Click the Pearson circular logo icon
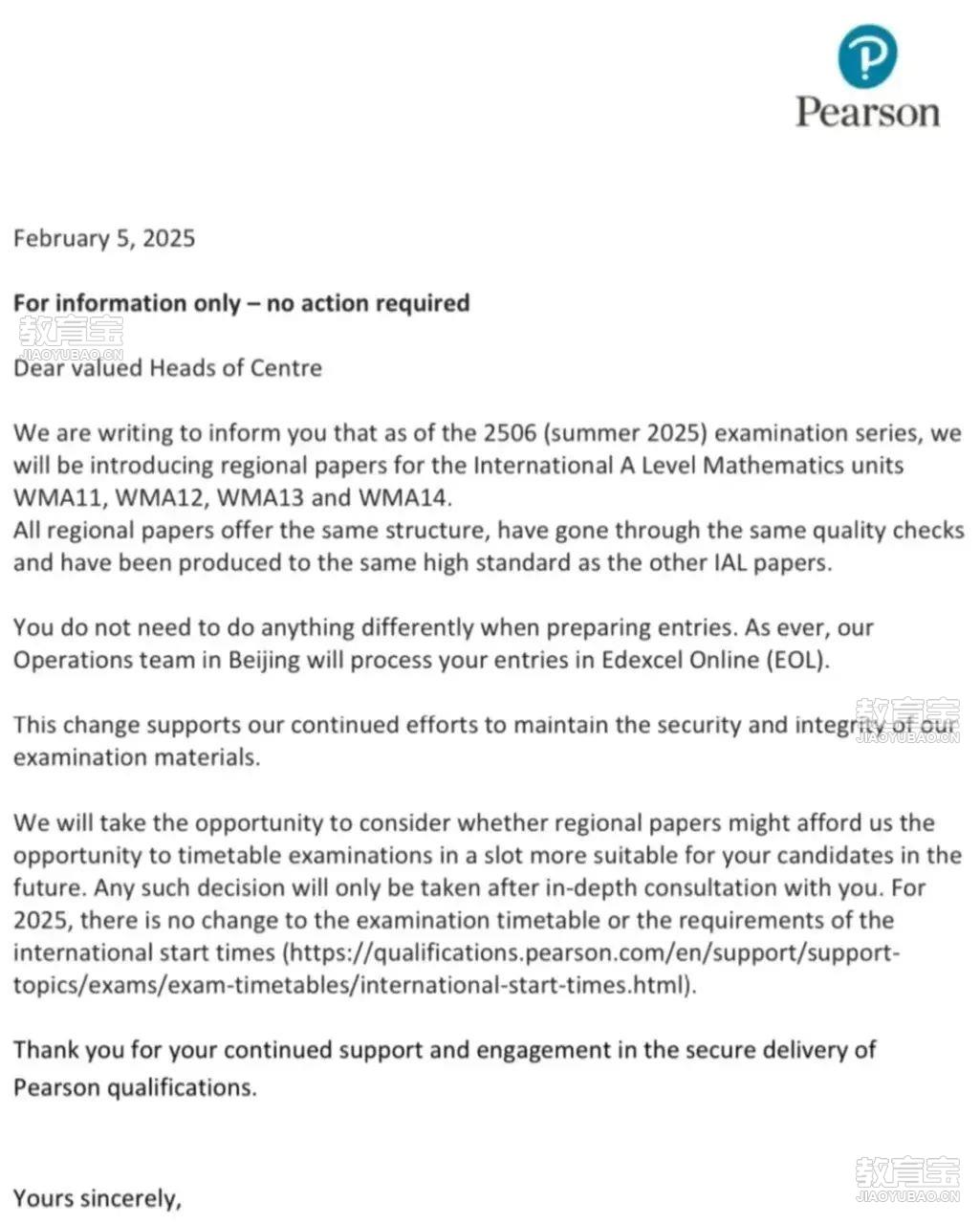 (867, 56)
